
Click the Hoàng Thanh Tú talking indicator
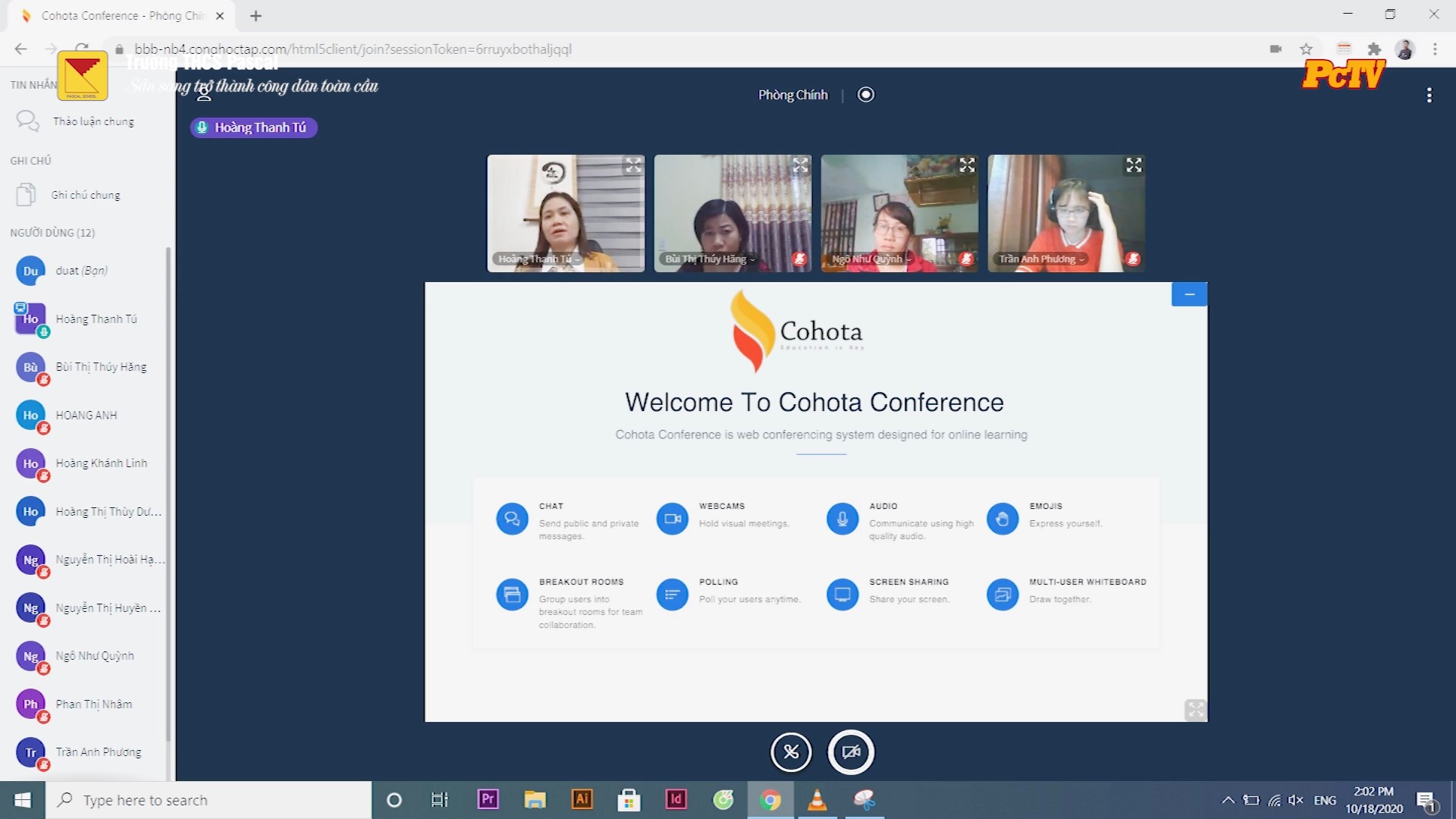click(x=253, y=127)
